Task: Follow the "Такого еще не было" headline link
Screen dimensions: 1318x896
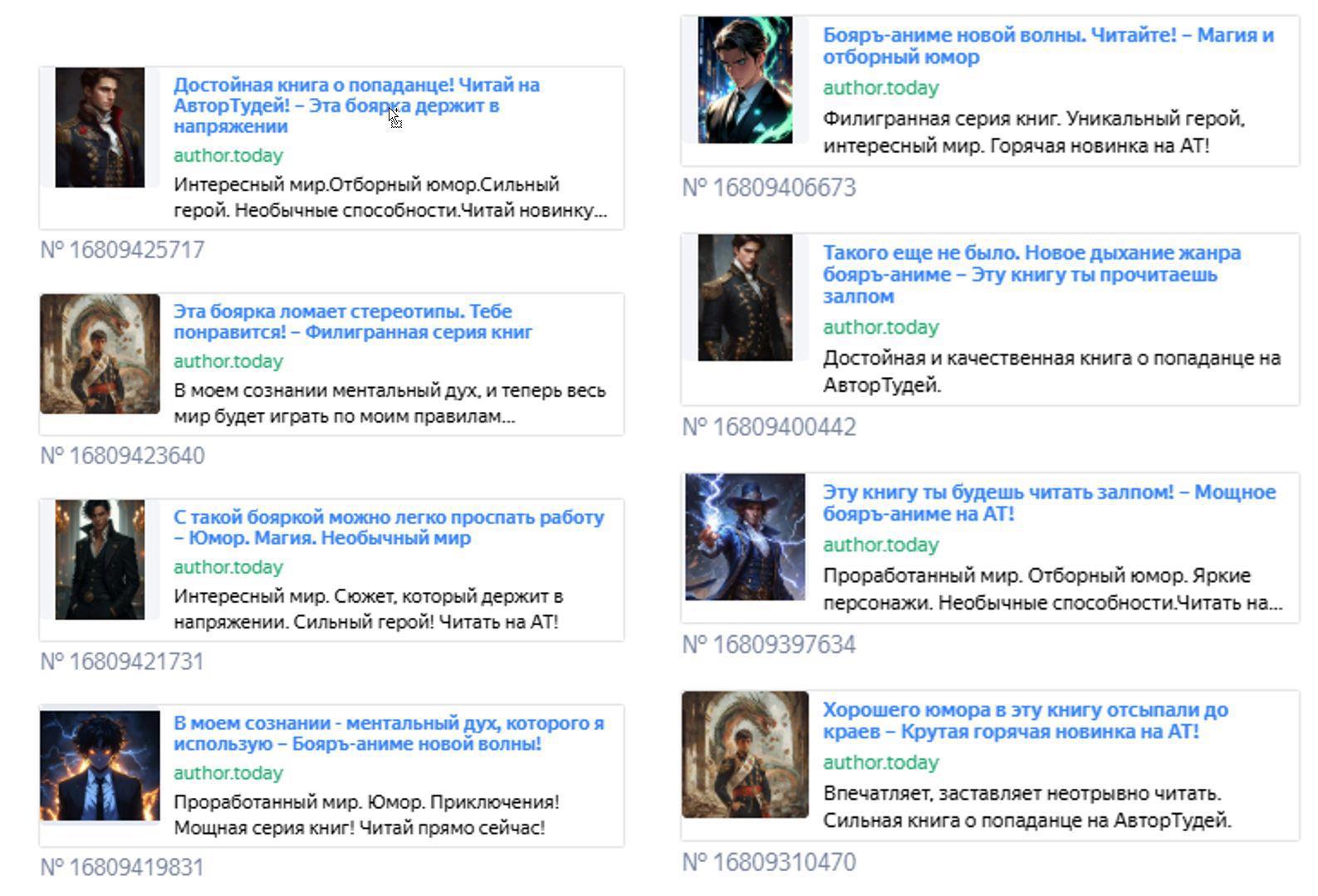Action: [x=1031, y=274]
